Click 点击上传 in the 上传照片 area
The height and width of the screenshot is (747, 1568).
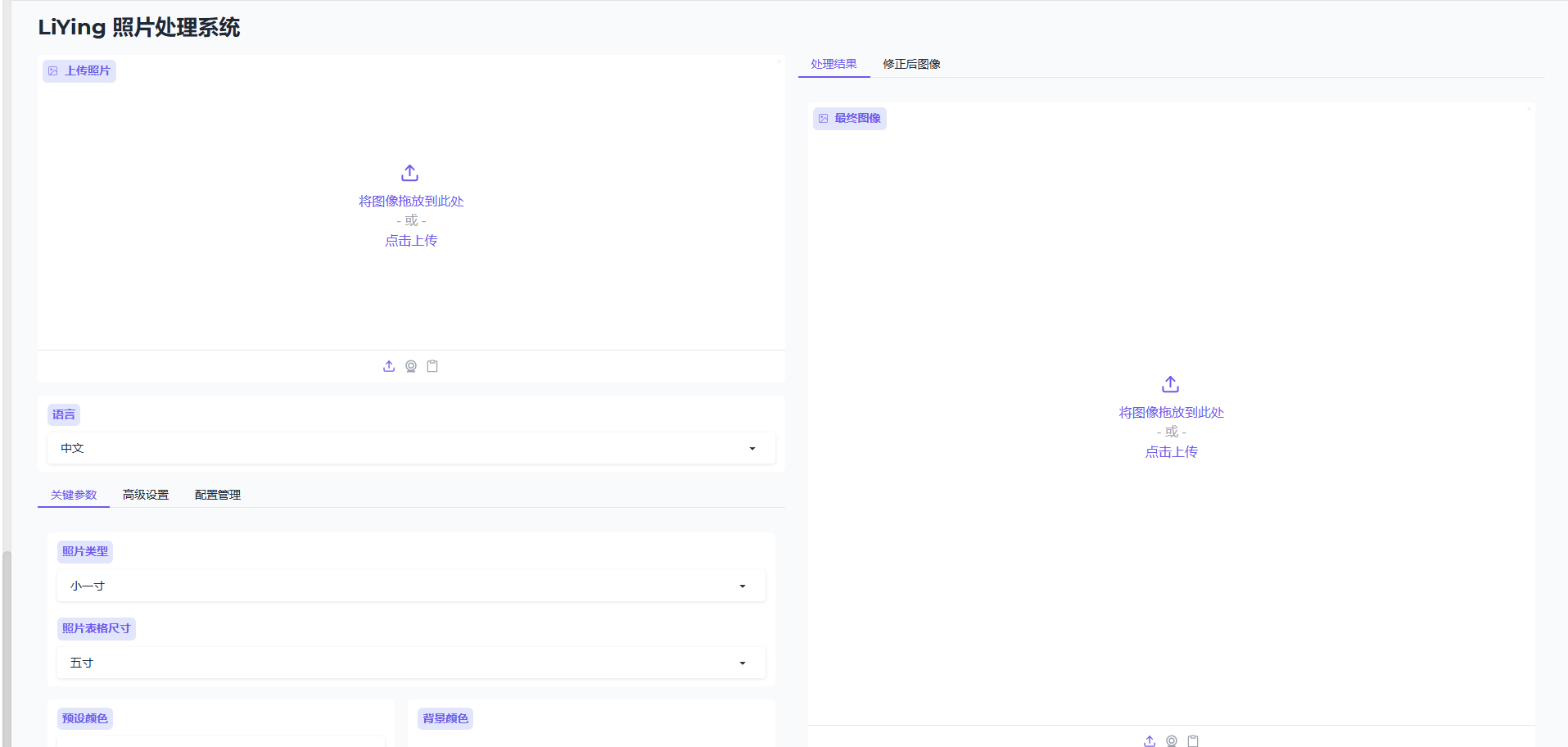(x=411, y=241)
